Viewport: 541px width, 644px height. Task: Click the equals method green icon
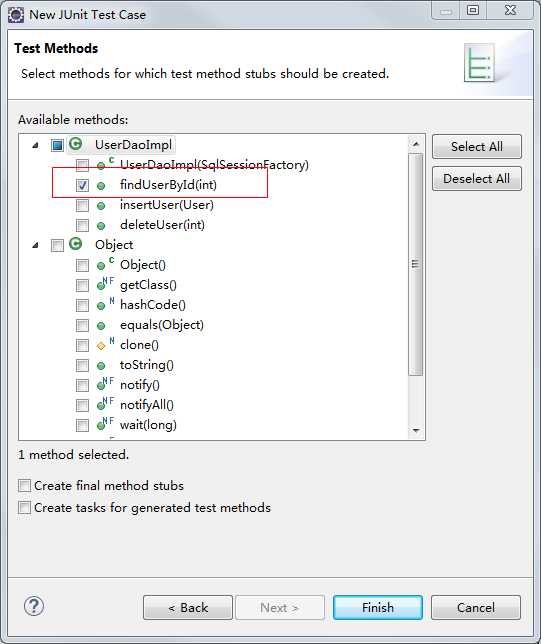coord(101,326)
